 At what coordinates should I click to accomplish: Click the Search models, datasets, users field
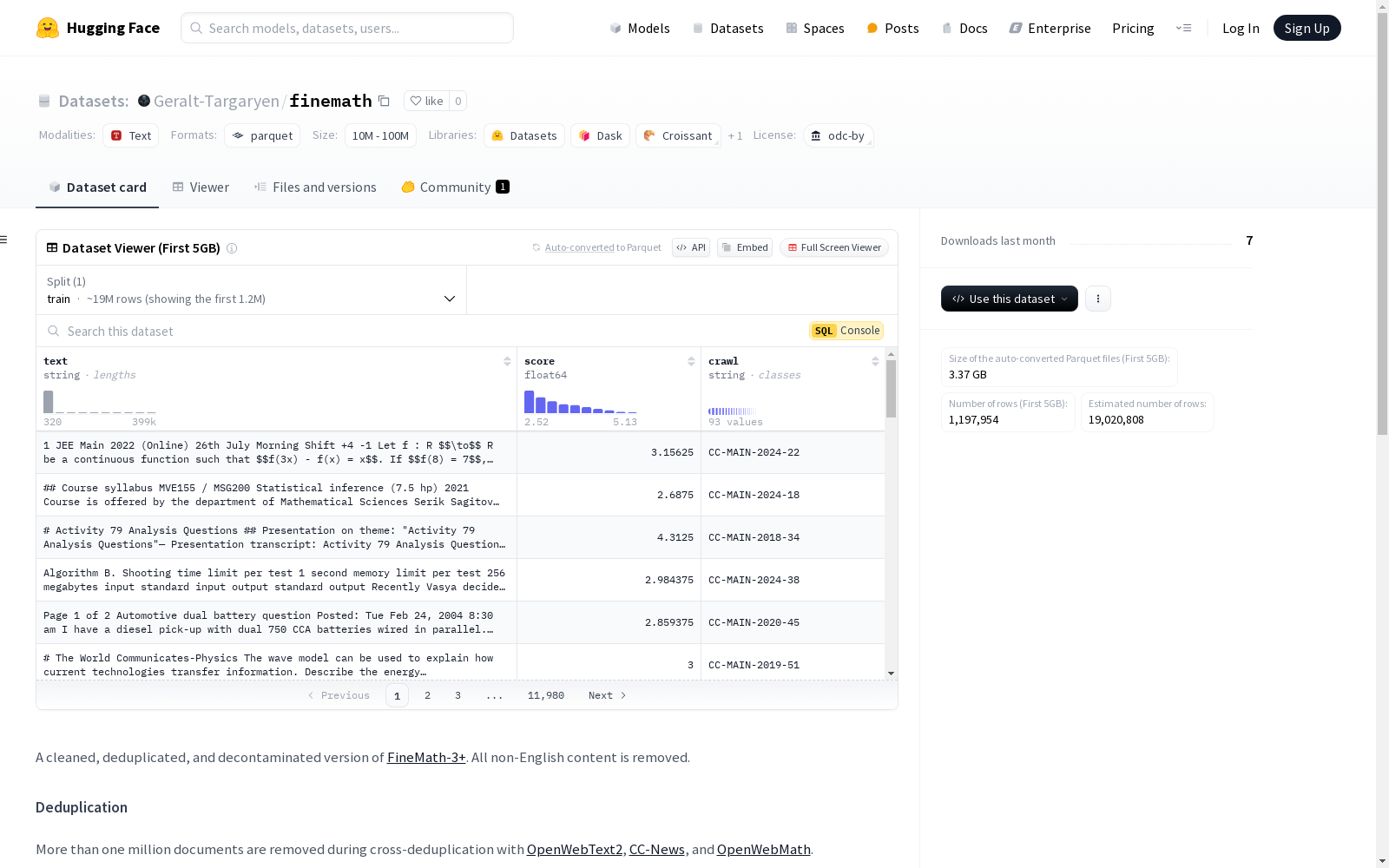pyautogui.click(x=347, y=28)
